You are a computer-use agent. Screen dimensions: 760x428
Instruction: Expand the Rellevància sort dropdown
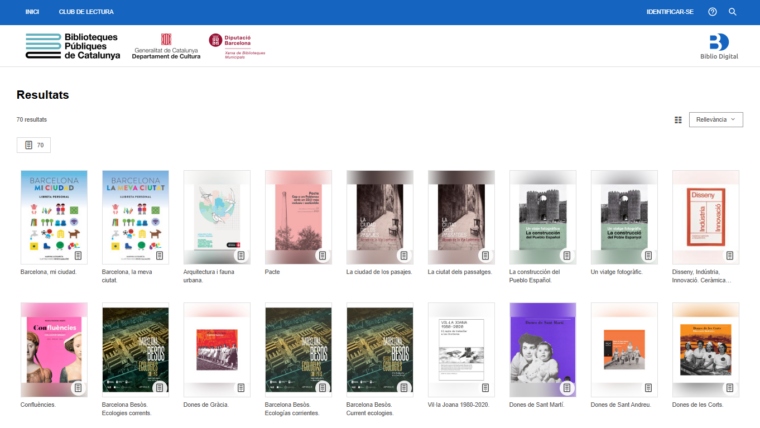click(716, 119)
